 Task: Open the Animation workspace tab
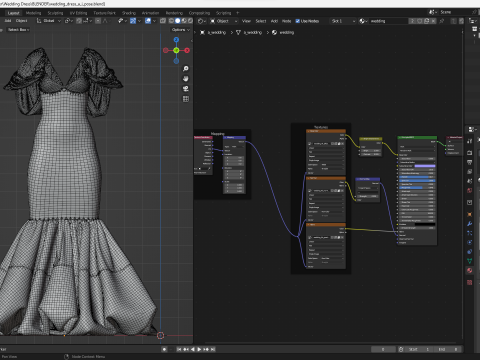click(150, 13)
